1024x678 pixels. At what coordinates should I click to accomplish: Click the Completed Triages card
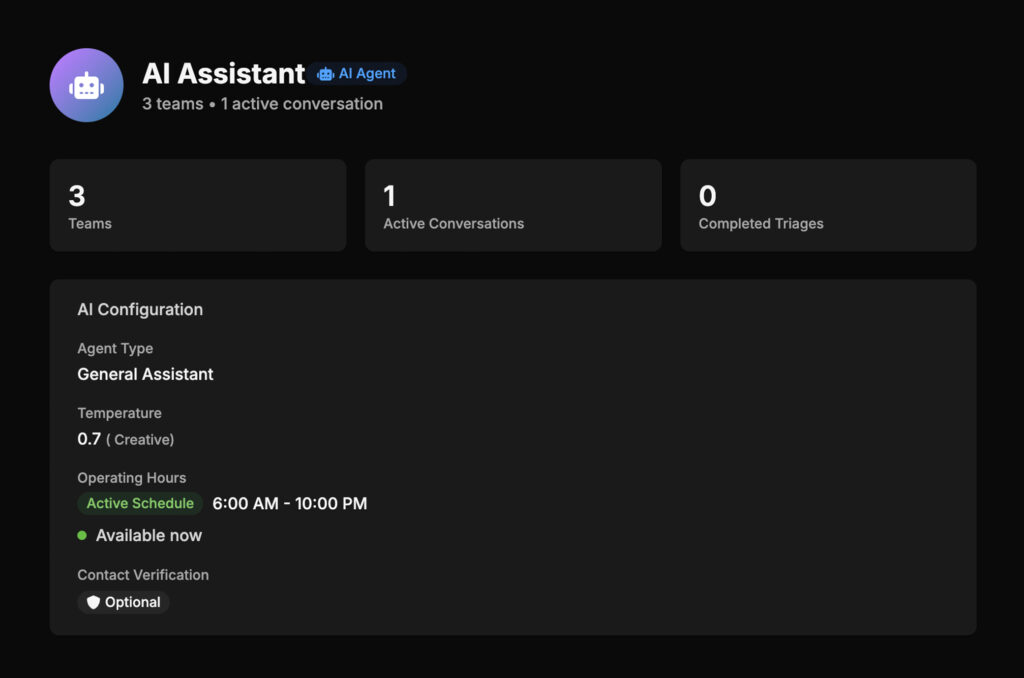click(827, 204)
